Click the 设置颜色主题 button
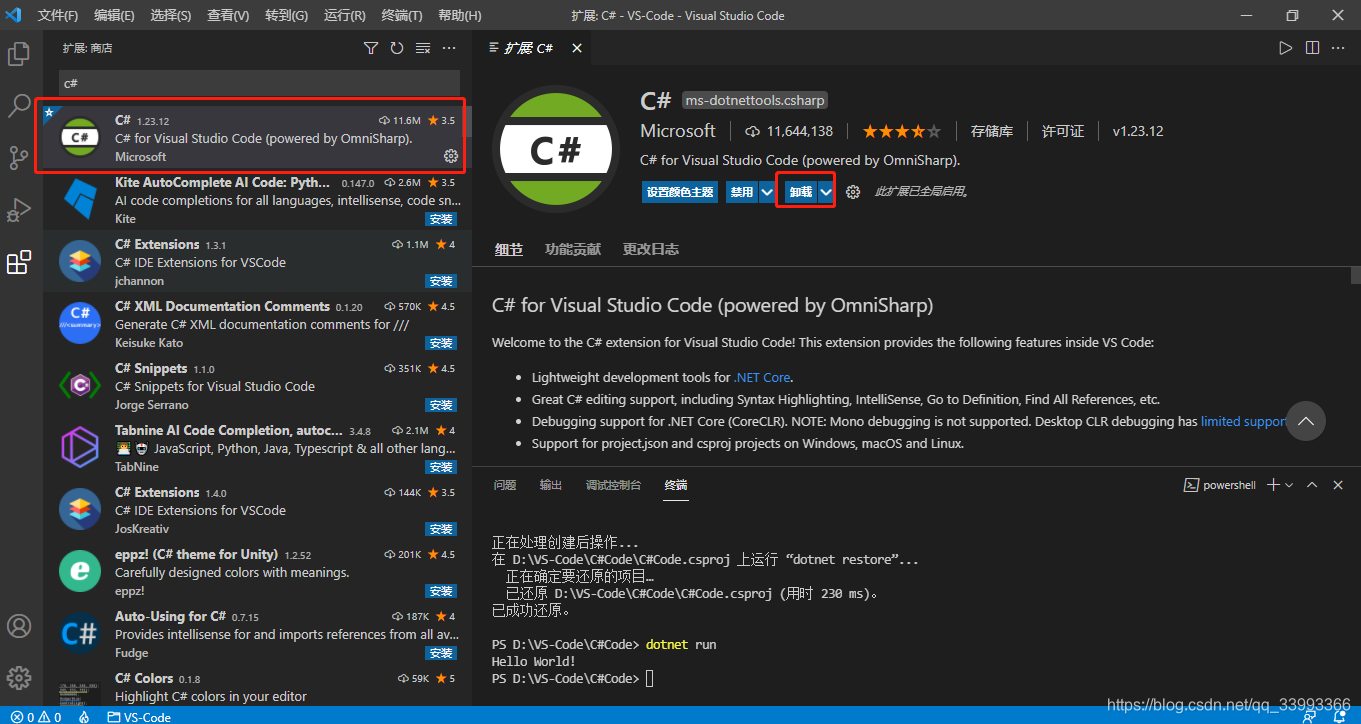The width and height of the screenshot is (1361, 724). coord(680,192)
